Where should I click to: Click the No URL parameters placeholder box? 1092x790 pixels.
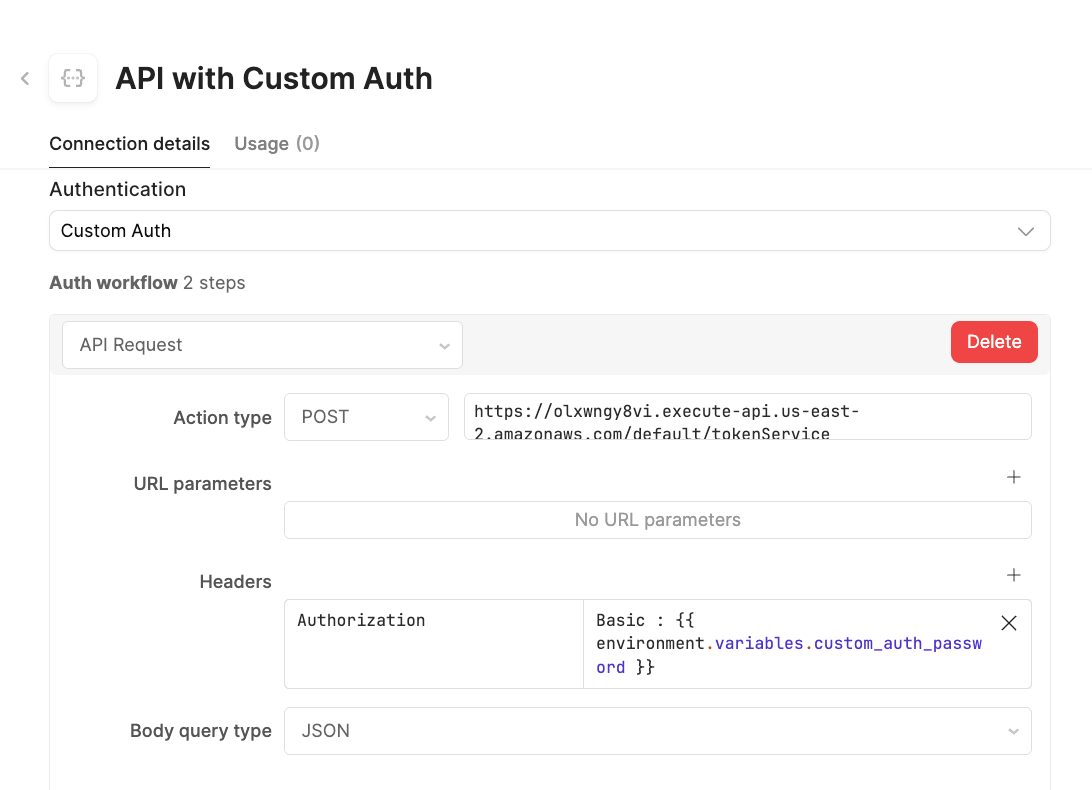[x=657, y=520]
